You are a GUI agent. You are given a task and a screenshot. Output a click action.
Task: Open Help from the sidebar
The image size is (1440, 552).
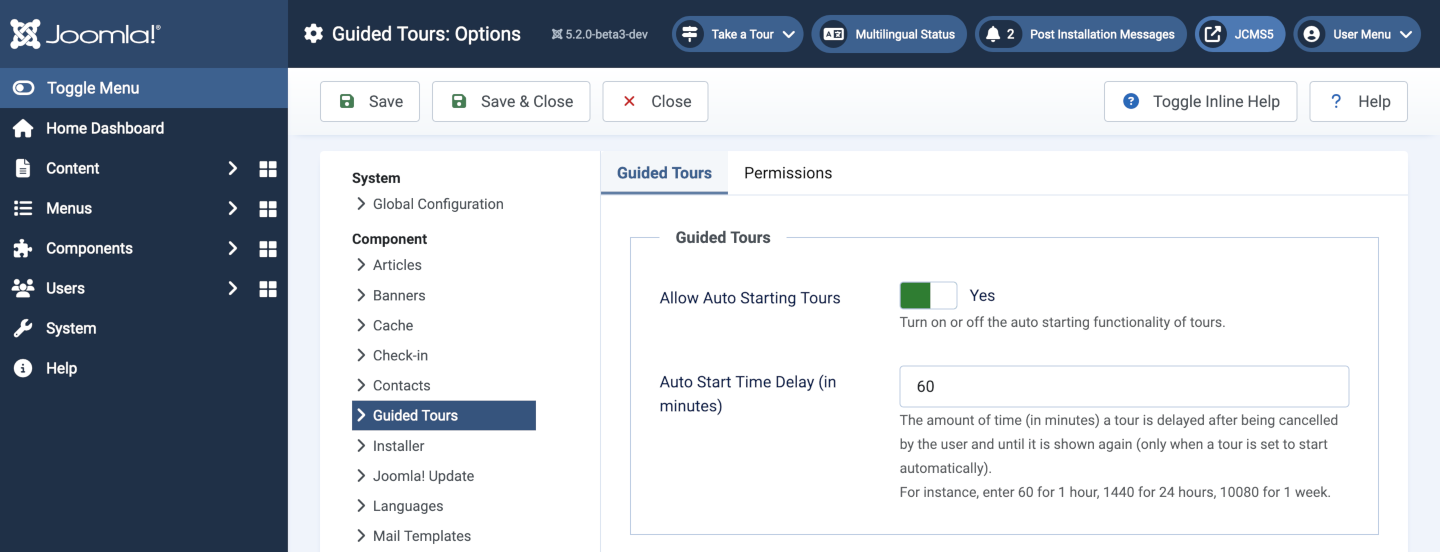(61, 368)
